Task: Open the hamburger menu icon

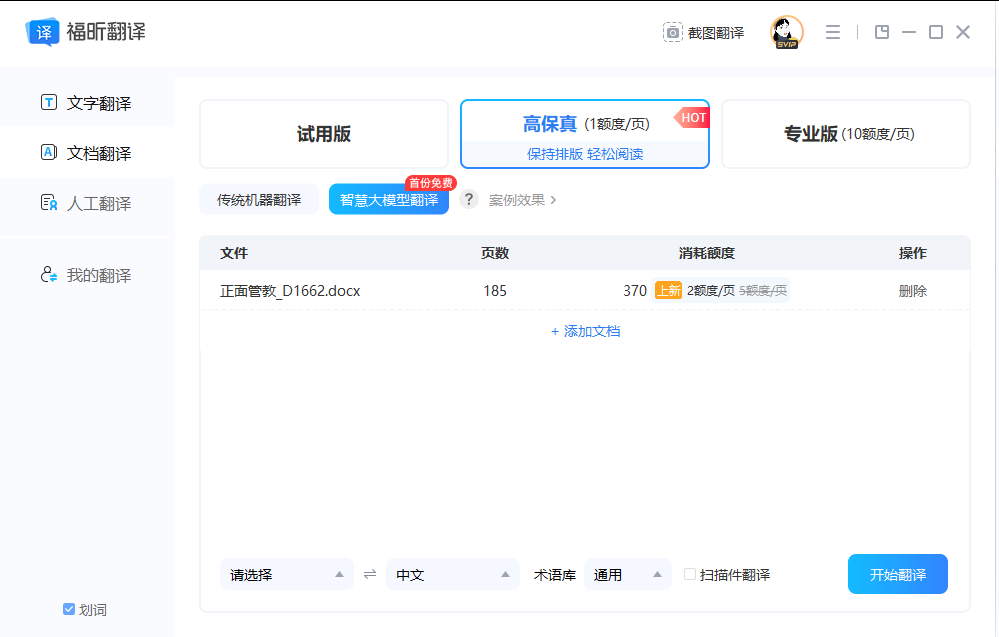Action: 833,32
